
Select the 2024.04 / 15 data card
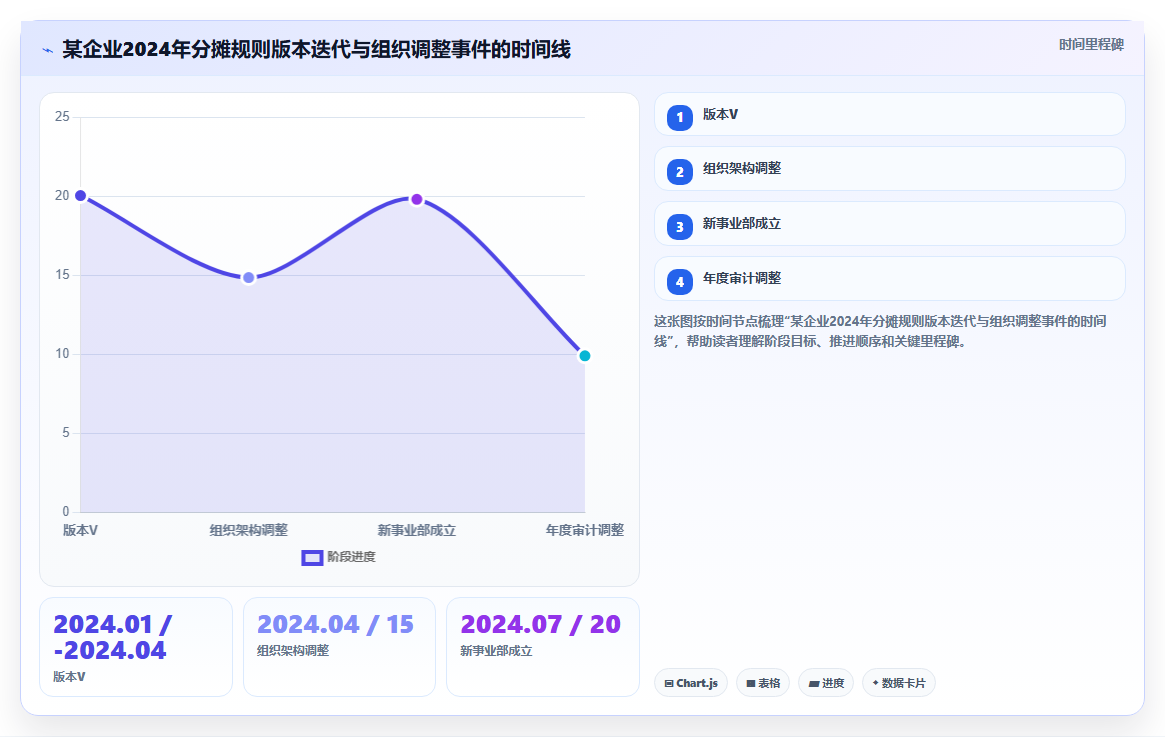[x=340, y=647]
